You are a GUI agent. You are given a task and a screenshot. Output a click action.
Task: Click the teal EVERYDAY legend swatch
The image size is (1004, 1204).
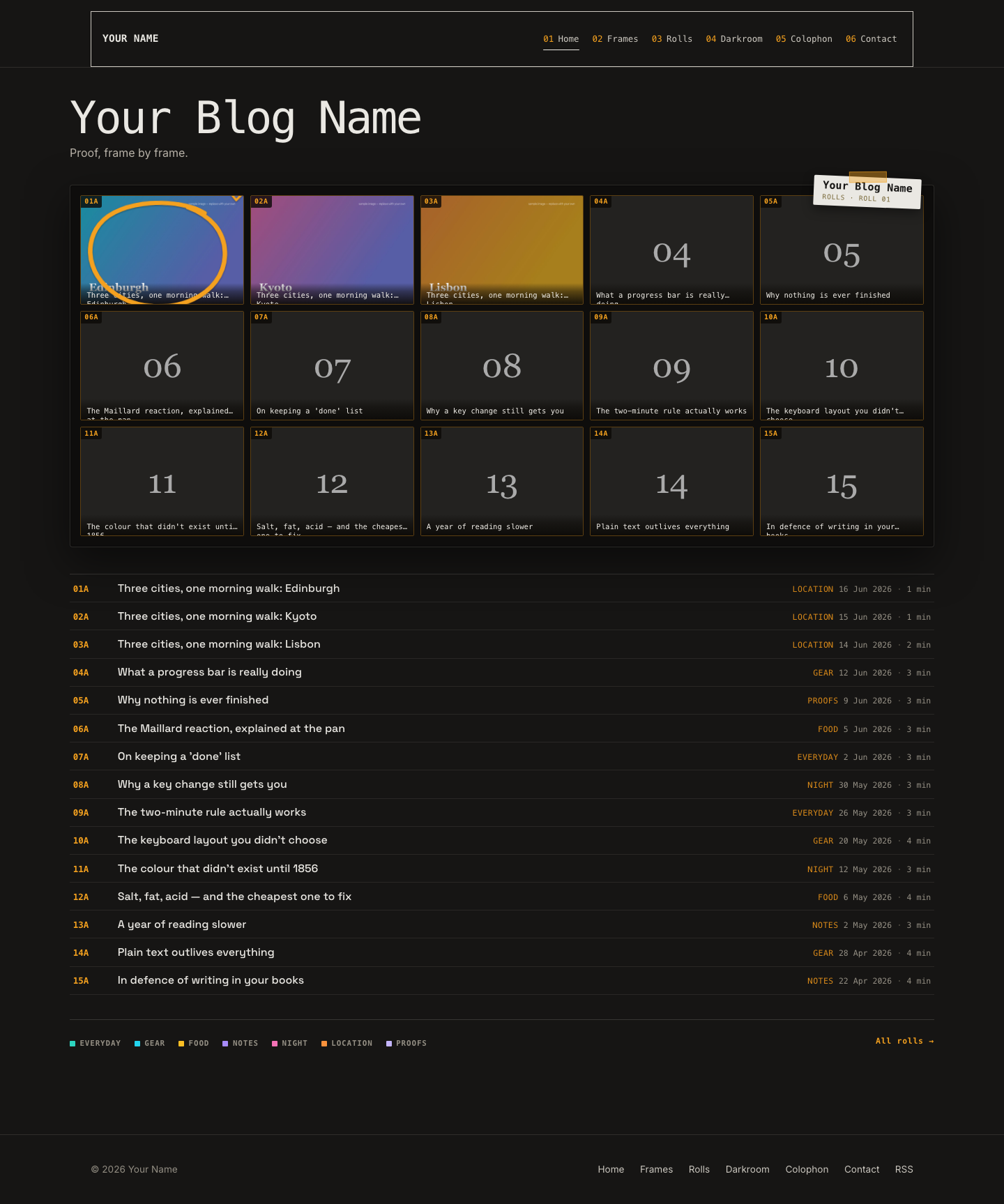click(x=73, y=1044)
